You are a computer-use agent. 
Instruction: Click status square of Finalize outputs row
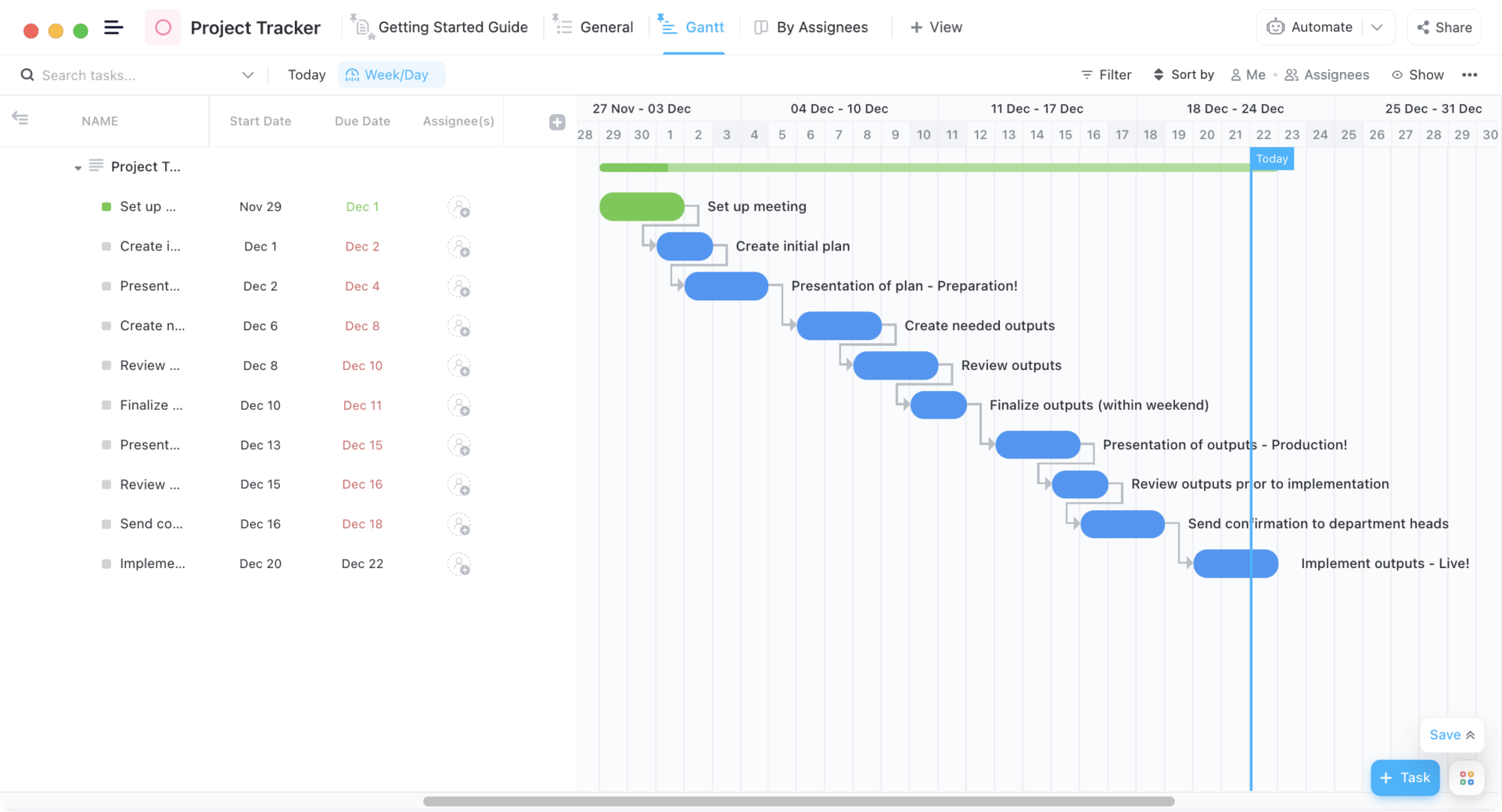click(106, 405)
